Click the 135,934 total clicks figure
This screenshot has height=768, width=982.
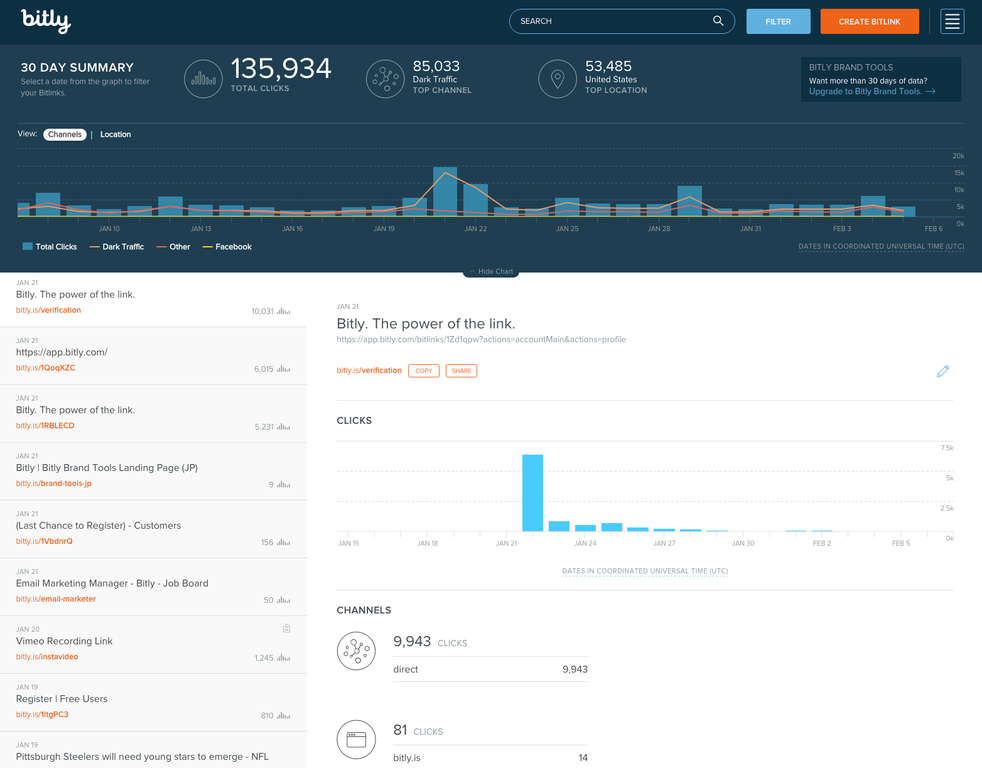(281, 68)
